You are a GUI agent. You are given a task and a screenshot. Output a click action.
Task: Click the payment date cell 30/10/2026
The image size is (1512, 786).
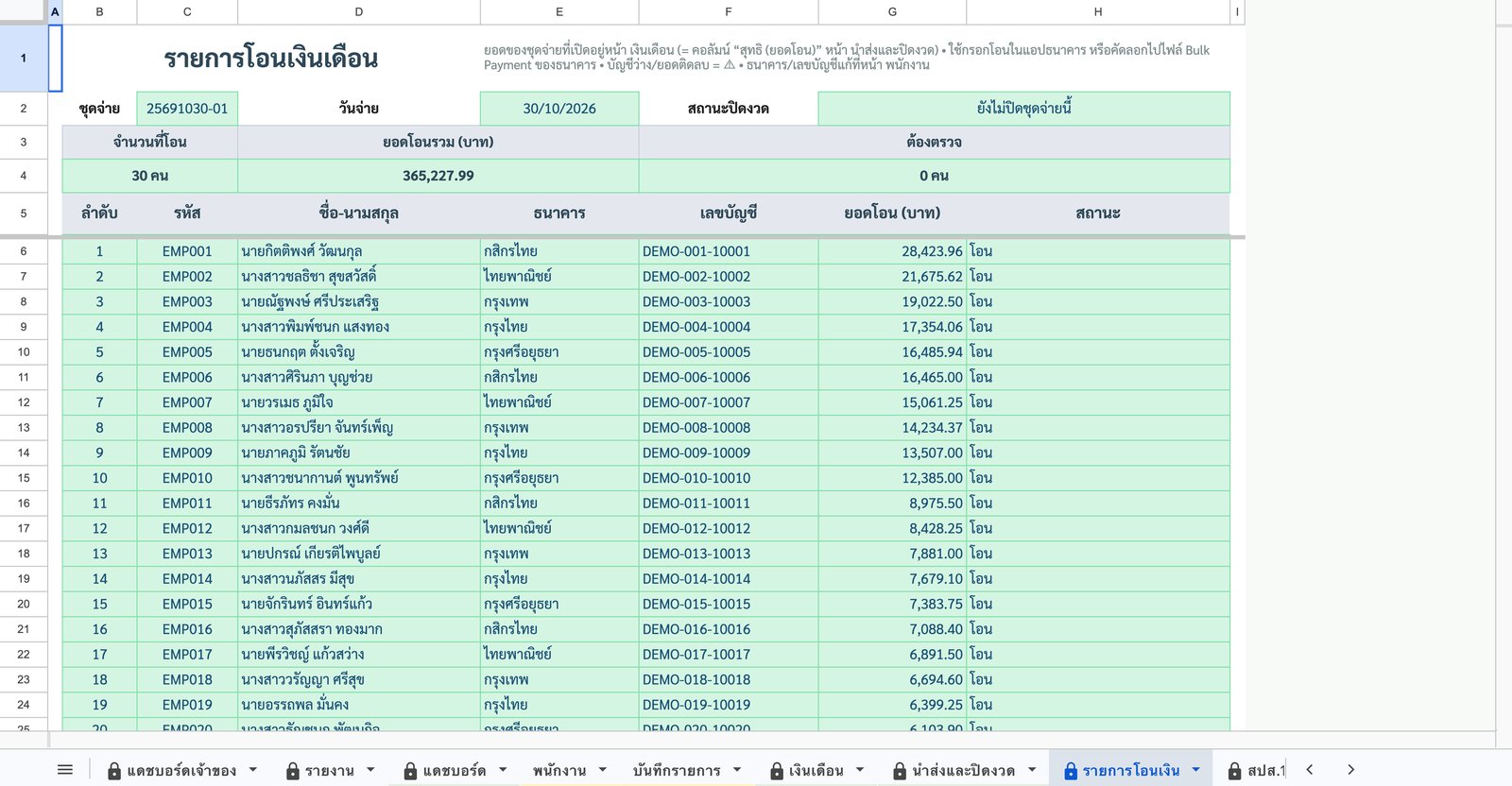559,109
